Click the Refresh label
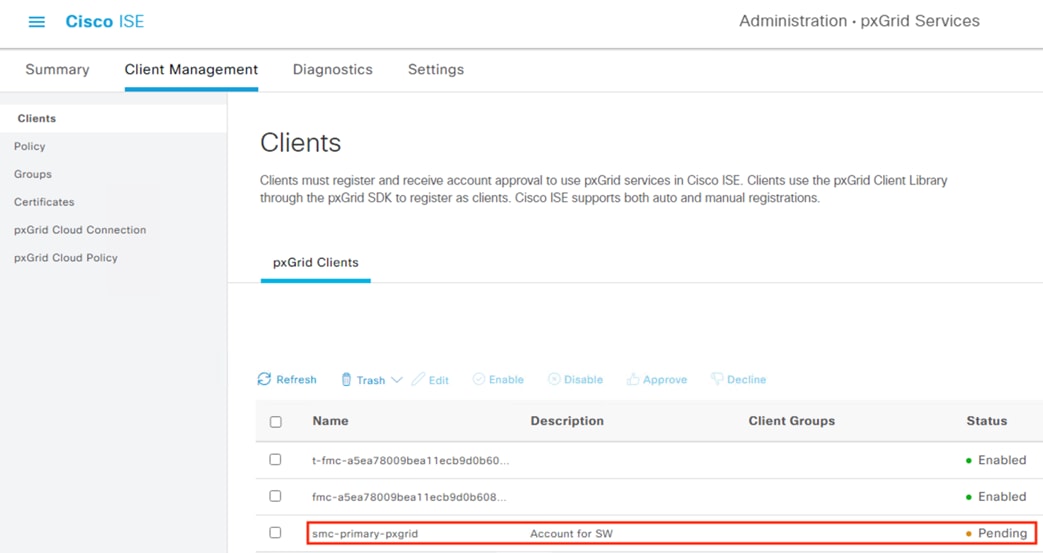This screenshot has width=1043, height=553. [296, 379]
